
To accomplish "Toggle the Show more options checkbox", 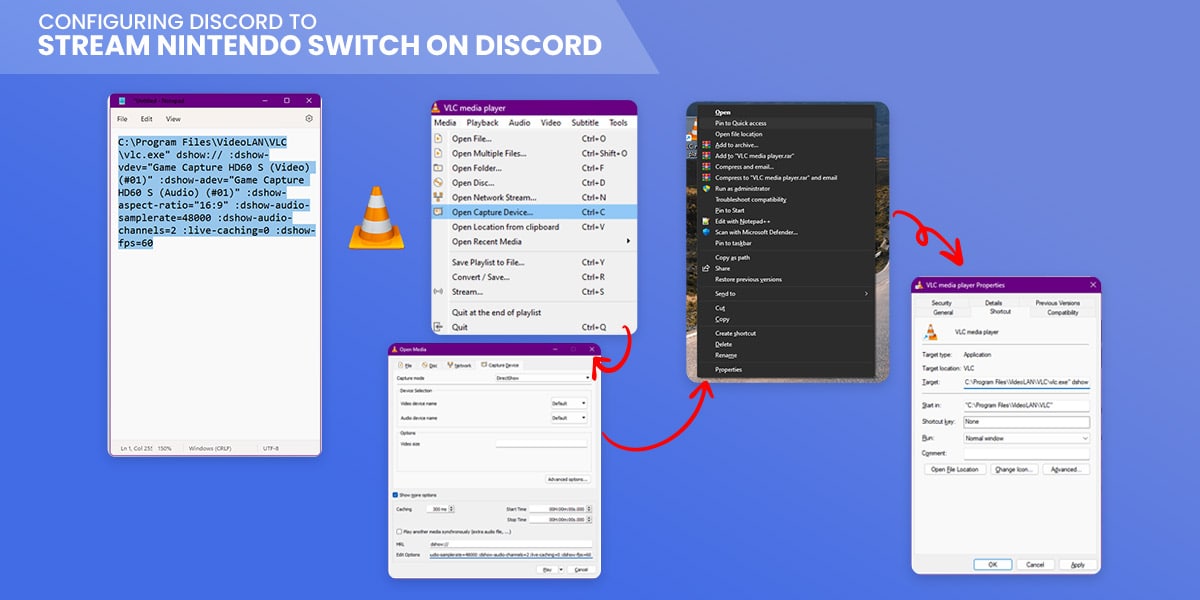I will (395, 495).
